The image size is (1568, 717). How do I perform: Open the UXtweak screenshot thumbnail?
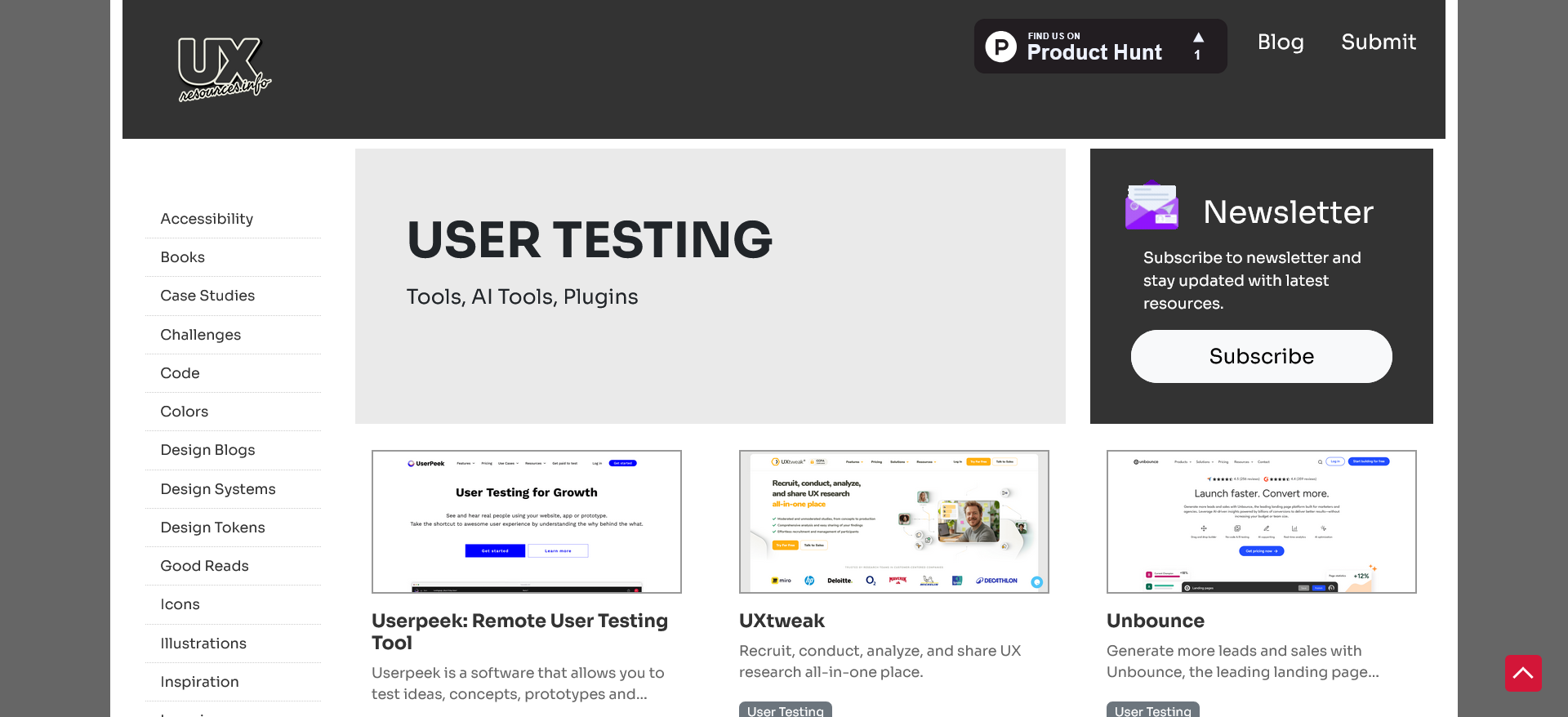[x=894, y=522]
